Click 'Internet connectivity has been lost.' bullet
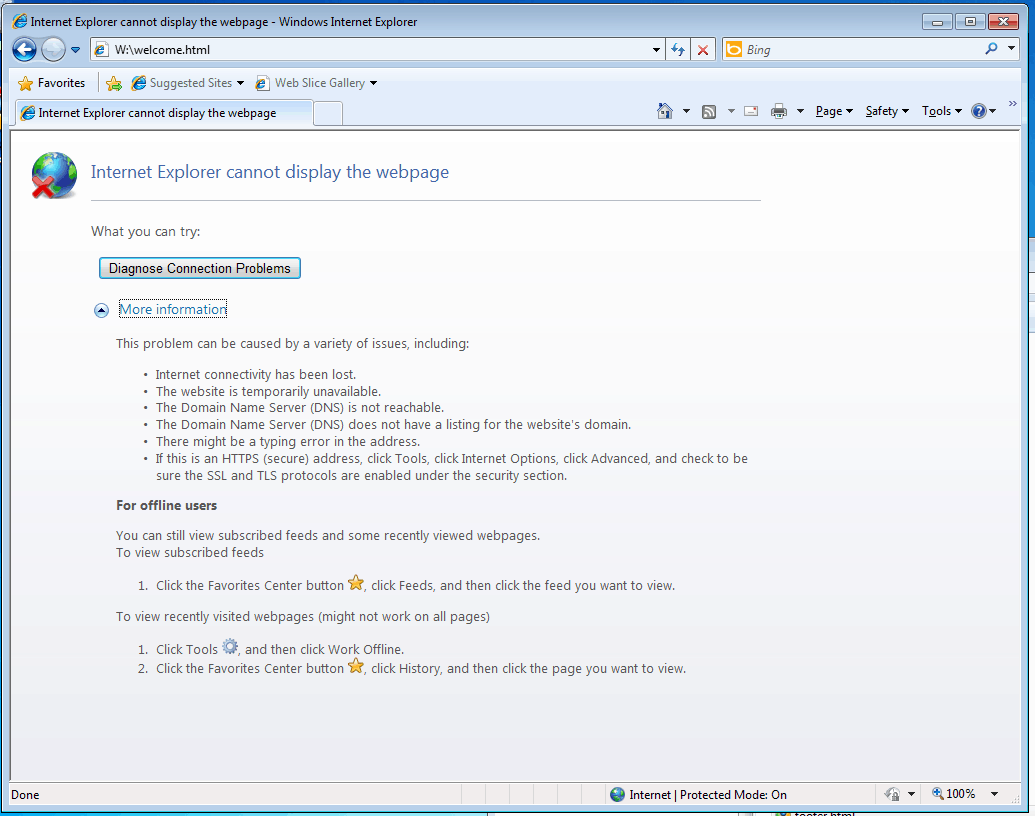The image size is (1035, 816). (x=255, y=374)
